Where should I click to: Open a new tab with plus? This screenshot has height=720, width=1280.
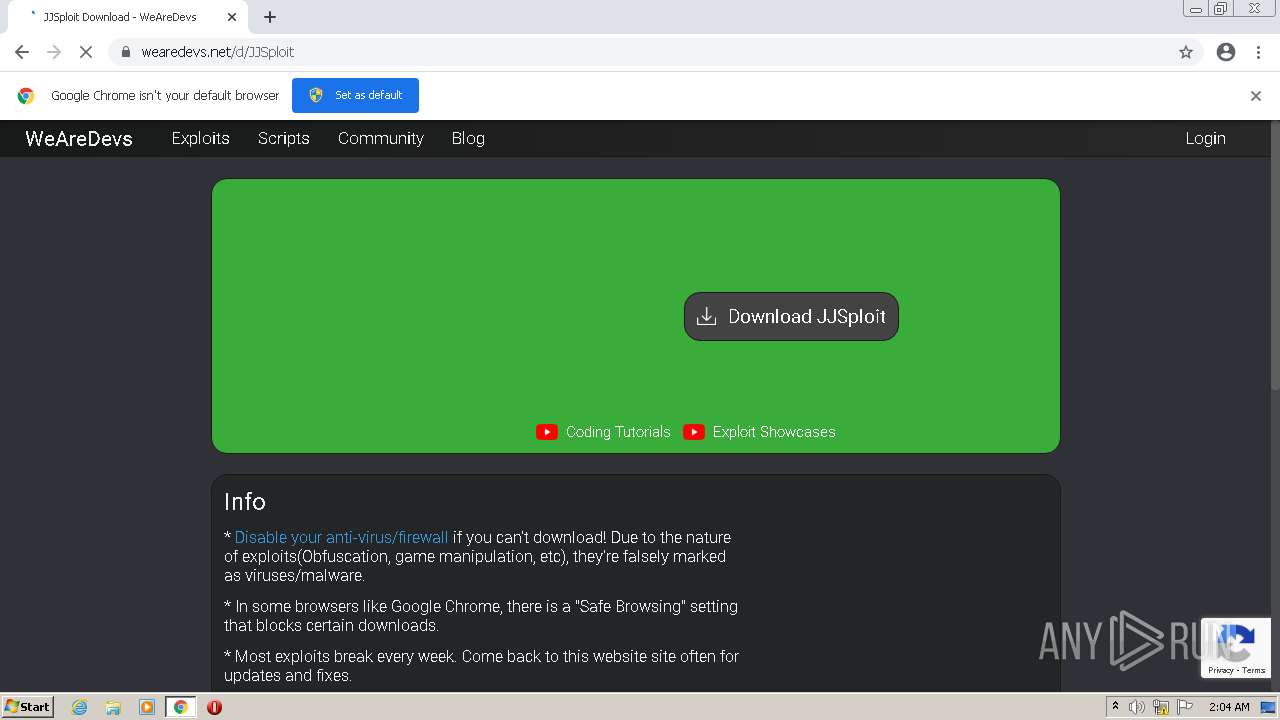click(x=270, y=17)
